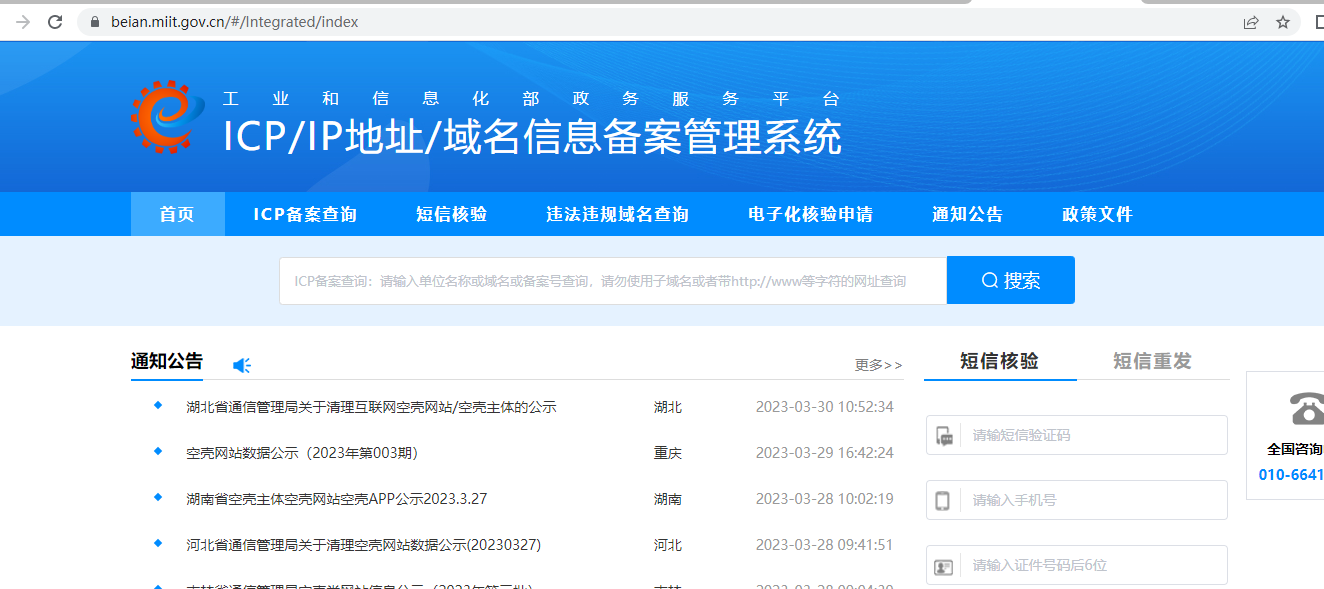The width and height of the screenshot is (1324, 589).
Task: Open 湖南省空壳主体空壳网站空壳APP公示 notice
Action: [337, 498]
